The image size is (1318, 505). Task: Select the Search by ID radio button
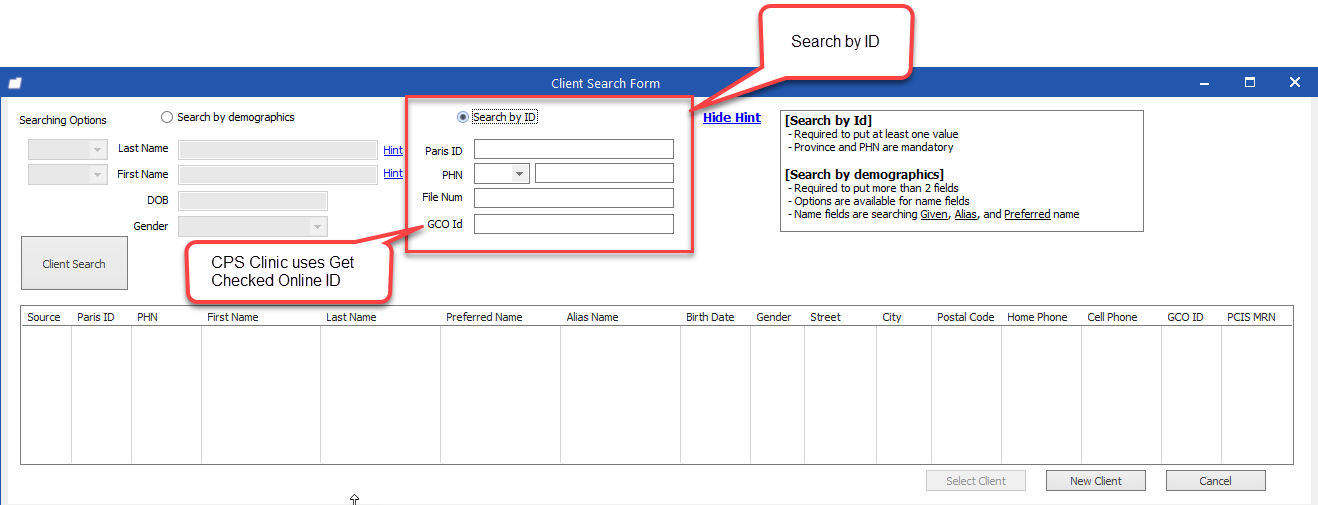(463, 117)
